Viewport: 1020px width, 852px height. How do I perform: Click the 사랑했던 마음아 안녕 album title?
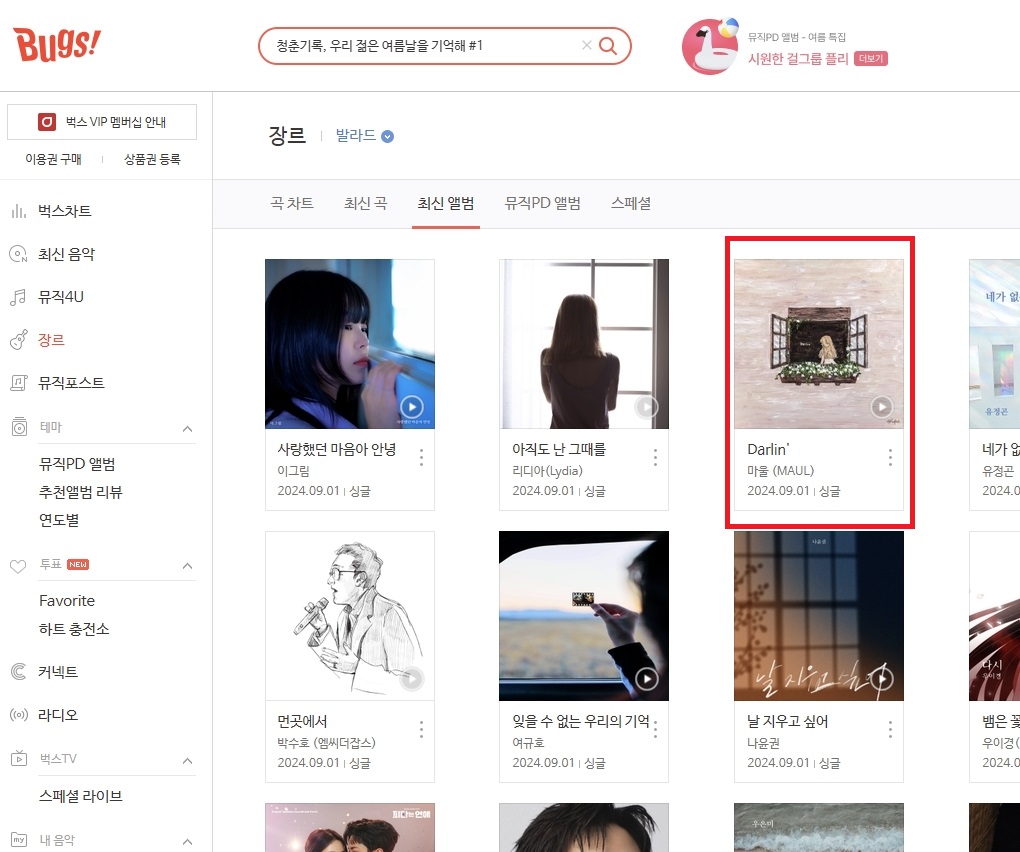[x=336, y=449]
